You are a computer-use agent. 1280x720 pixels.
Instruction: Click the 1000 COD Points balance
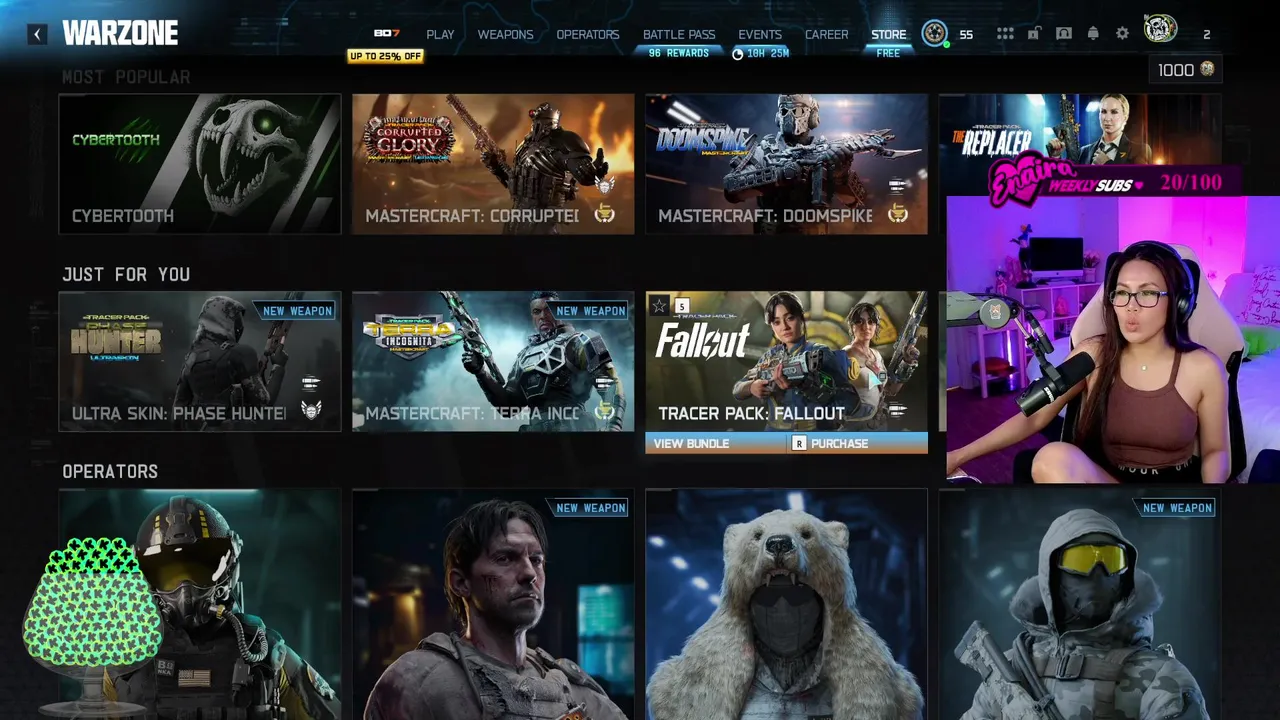(1186, 70)
